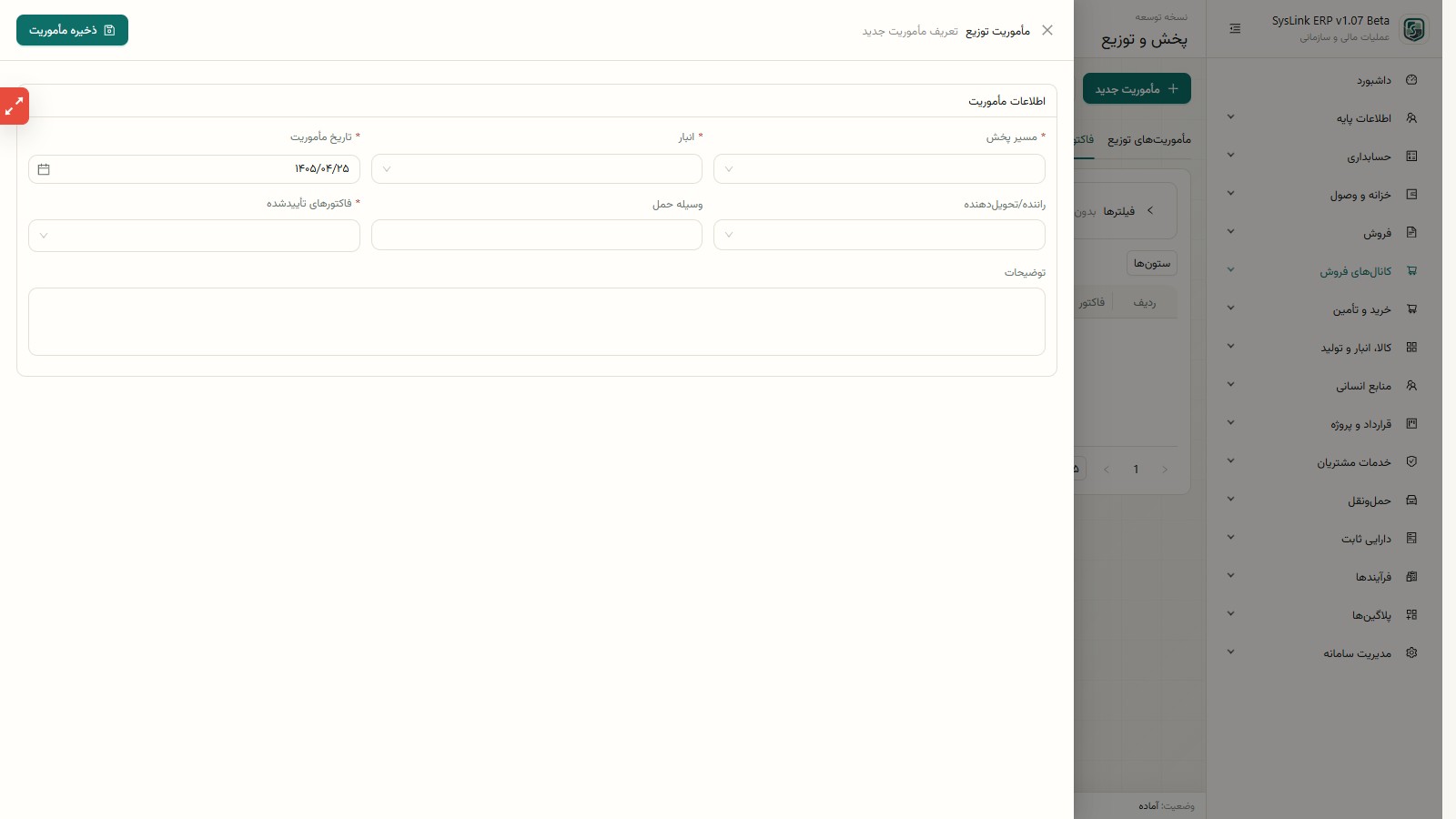Click the خزانه و وصول sidebar icon
The image size is (1456, 819).
tap(1411, 195)
